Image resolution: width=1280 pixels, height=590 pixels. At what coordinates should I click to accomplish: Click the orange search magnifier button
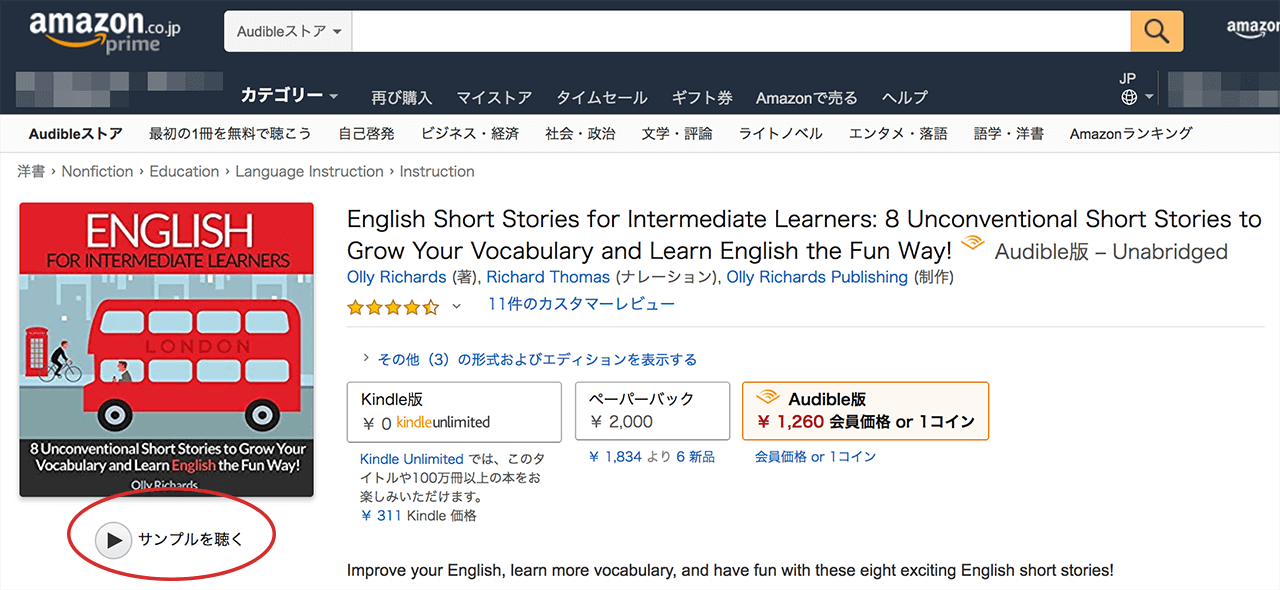[1157, 31]
